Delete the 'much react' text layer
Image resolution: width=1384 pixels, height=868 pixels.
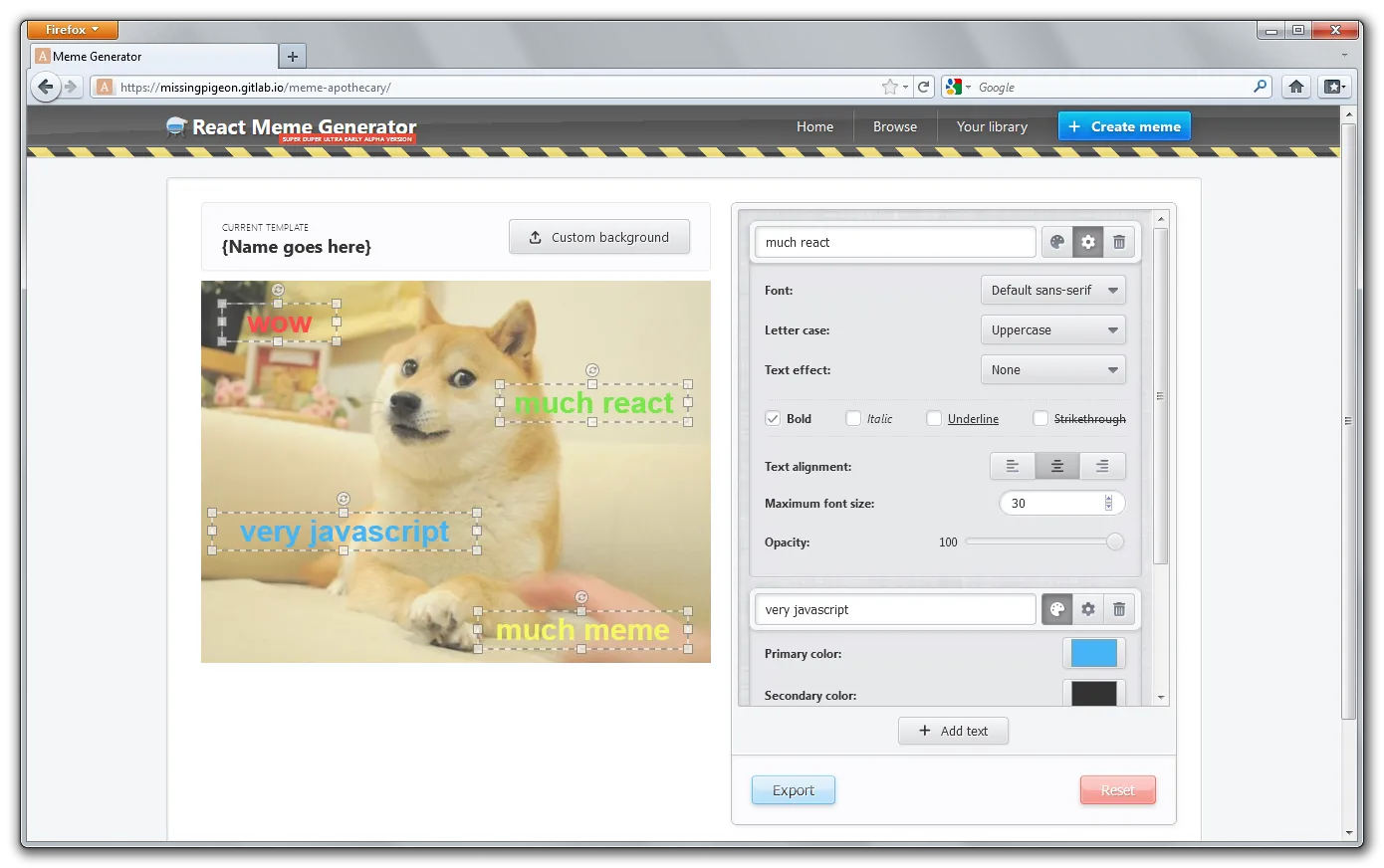coord(1119,242)
